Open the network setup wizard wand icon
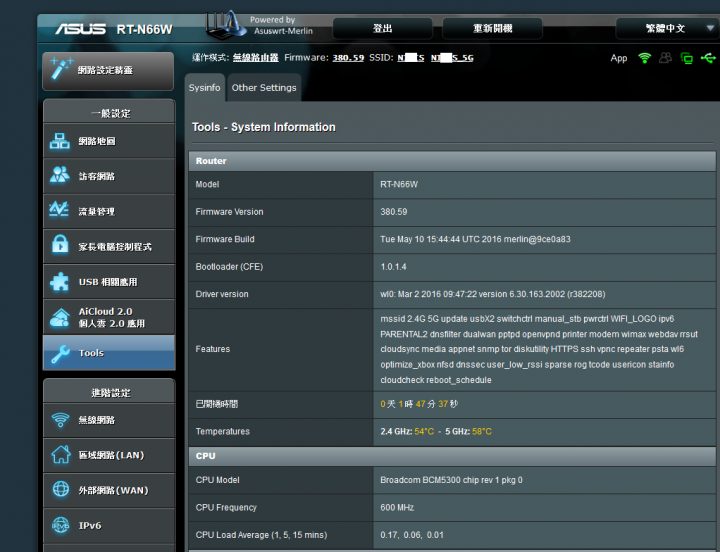The image size is (720, 552). [61, 68]
